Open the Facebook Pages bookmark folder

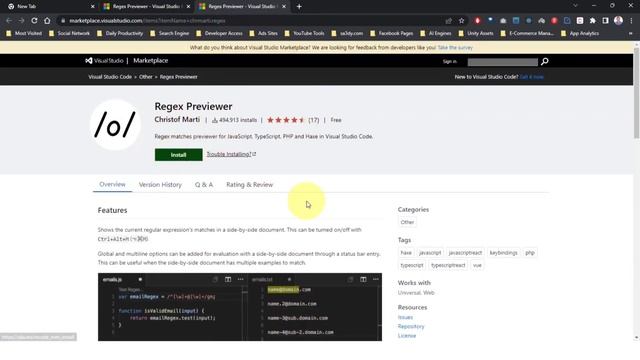pyautogui.click(x=391, y=33)
